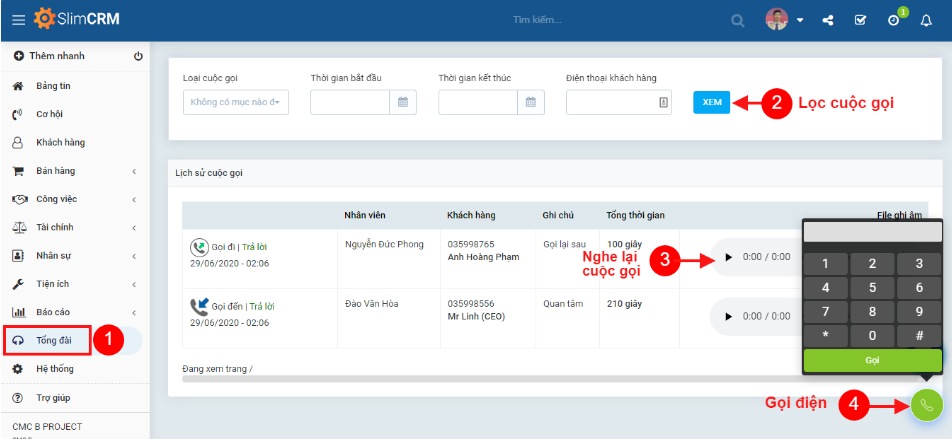
Task: Click the search magnifier icon
Action: 738,20
